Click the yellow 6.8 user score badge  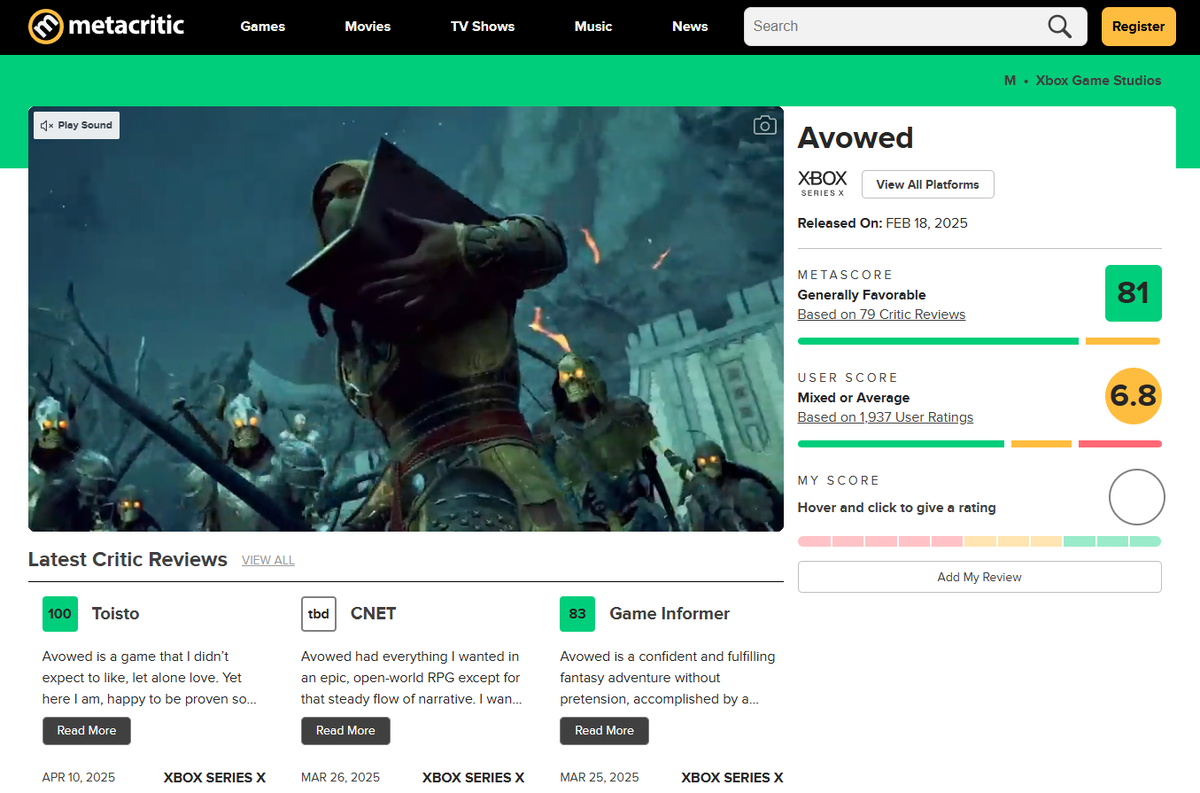(x=1133, y=396)
